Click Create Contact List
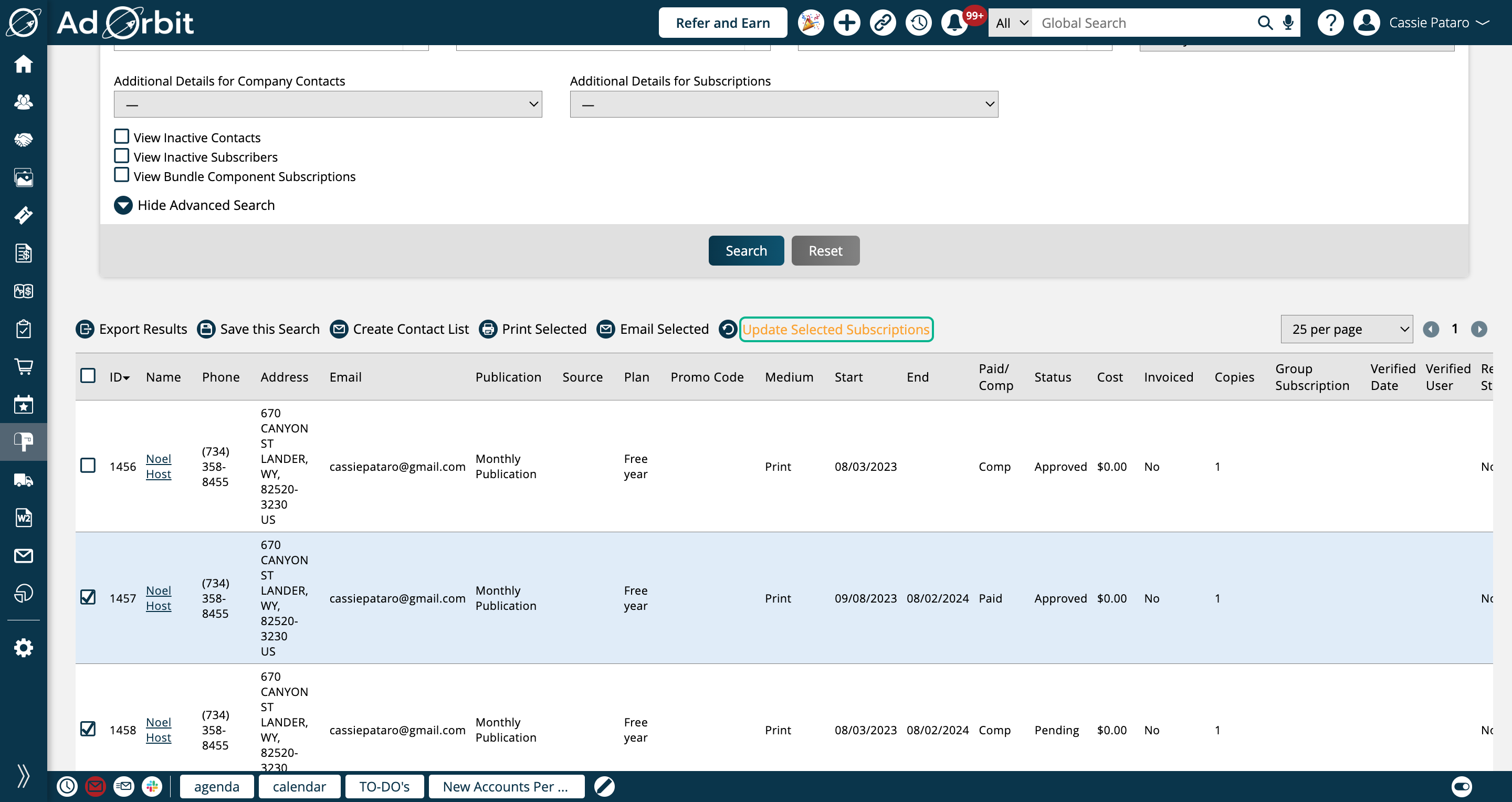Image resolution: width=1512 pixels, height=802 pixels. point(399,329)
